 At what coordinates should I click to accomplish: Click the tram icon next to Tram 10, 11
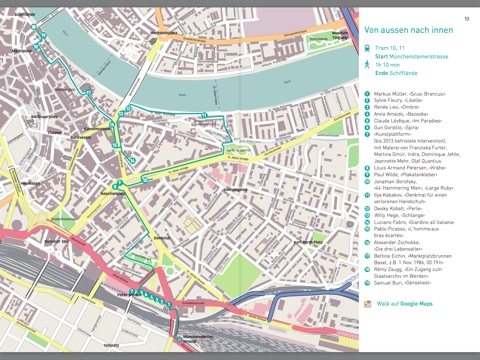[x=367, y=48]
